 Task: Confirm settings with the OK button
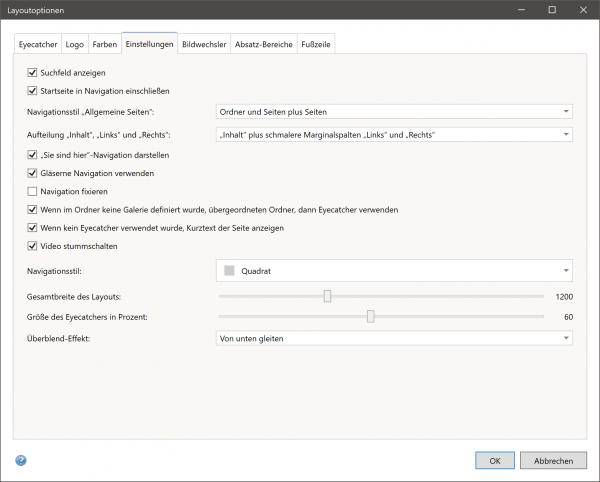click(494, 460)
